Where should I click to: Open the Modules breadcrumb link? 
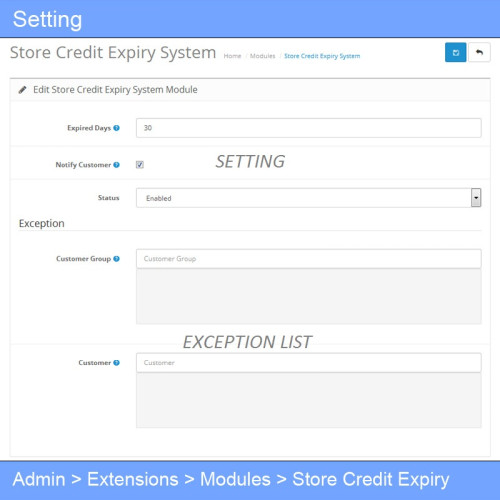pos(263,56)
